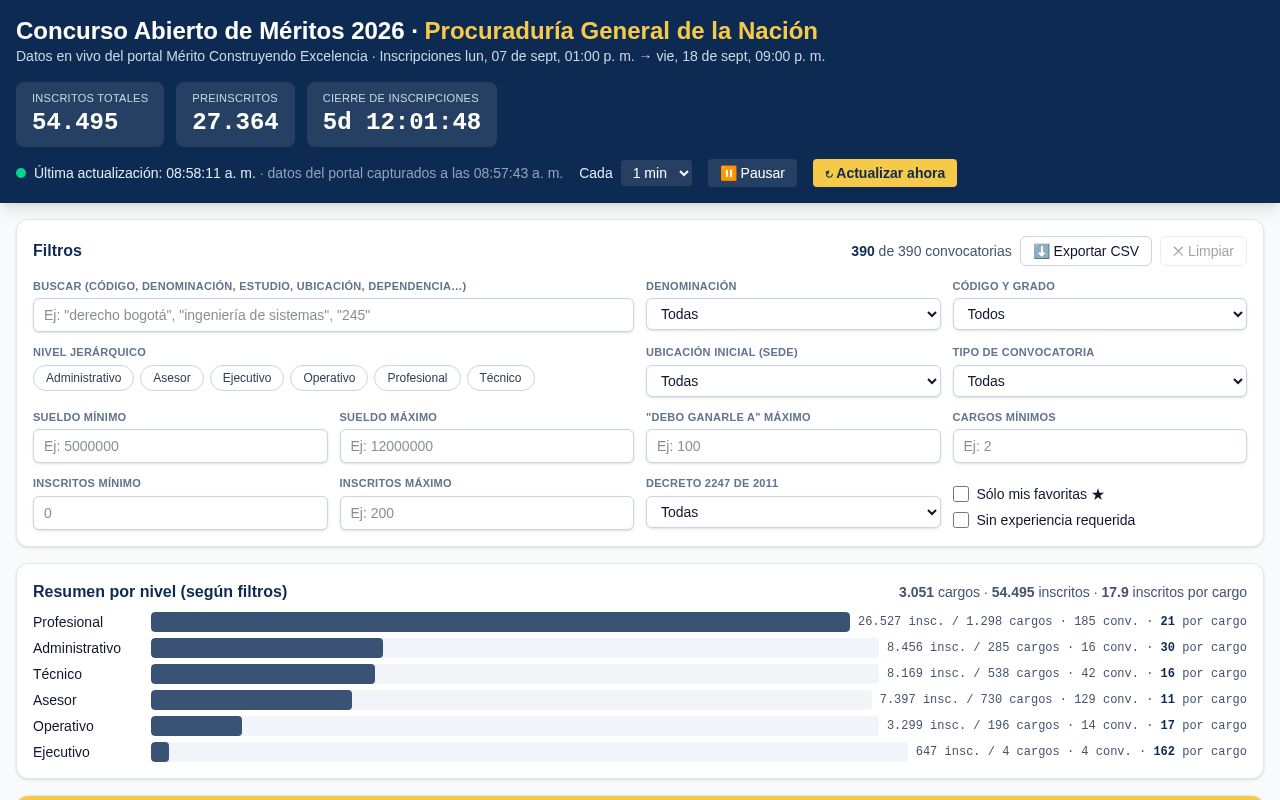This screenshot has height=800, width=1280.
Task: Click the Operativo summary bar
Action: coord(196,726)
